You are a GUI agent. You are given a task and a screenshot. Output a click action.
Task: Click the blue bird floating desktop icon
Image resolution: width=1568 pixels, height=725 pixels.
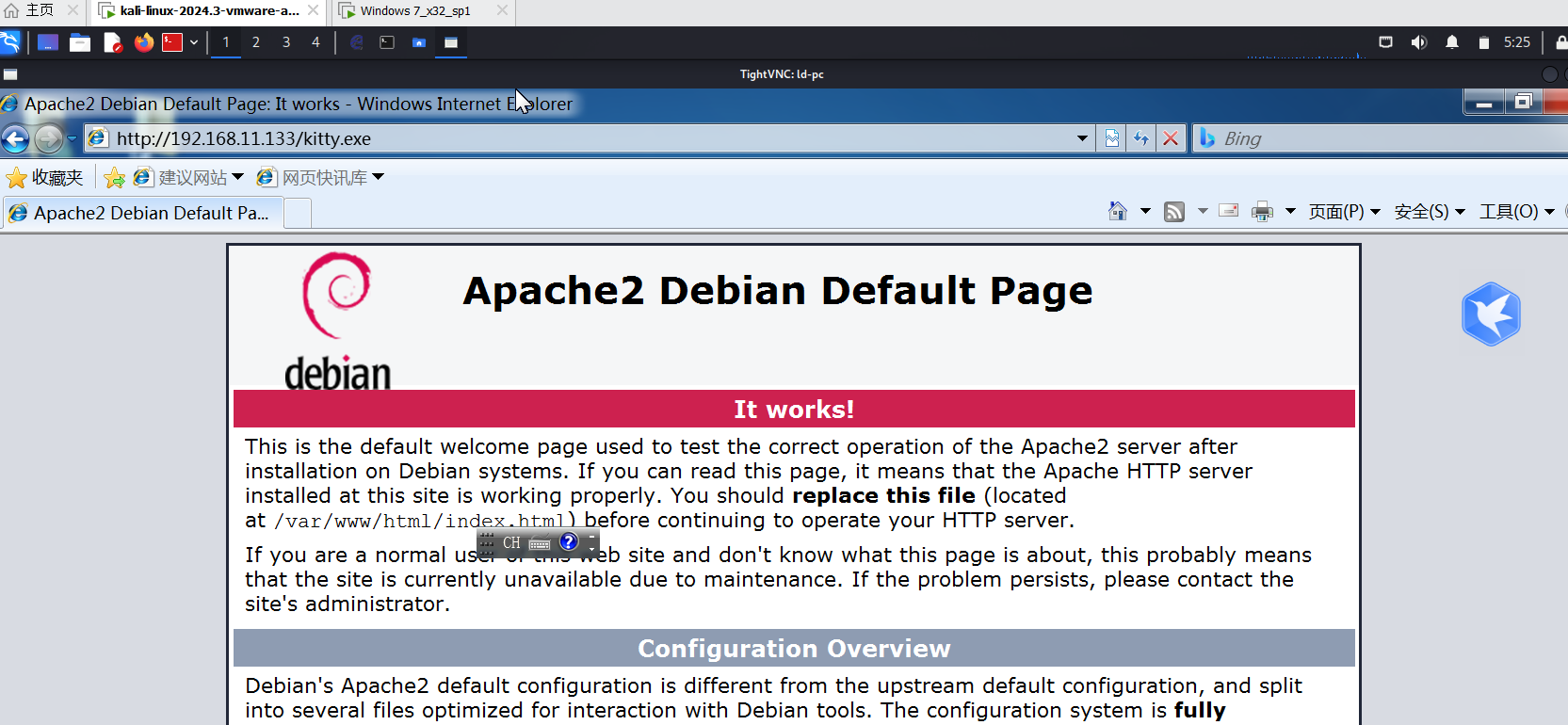coord(1491,314)
